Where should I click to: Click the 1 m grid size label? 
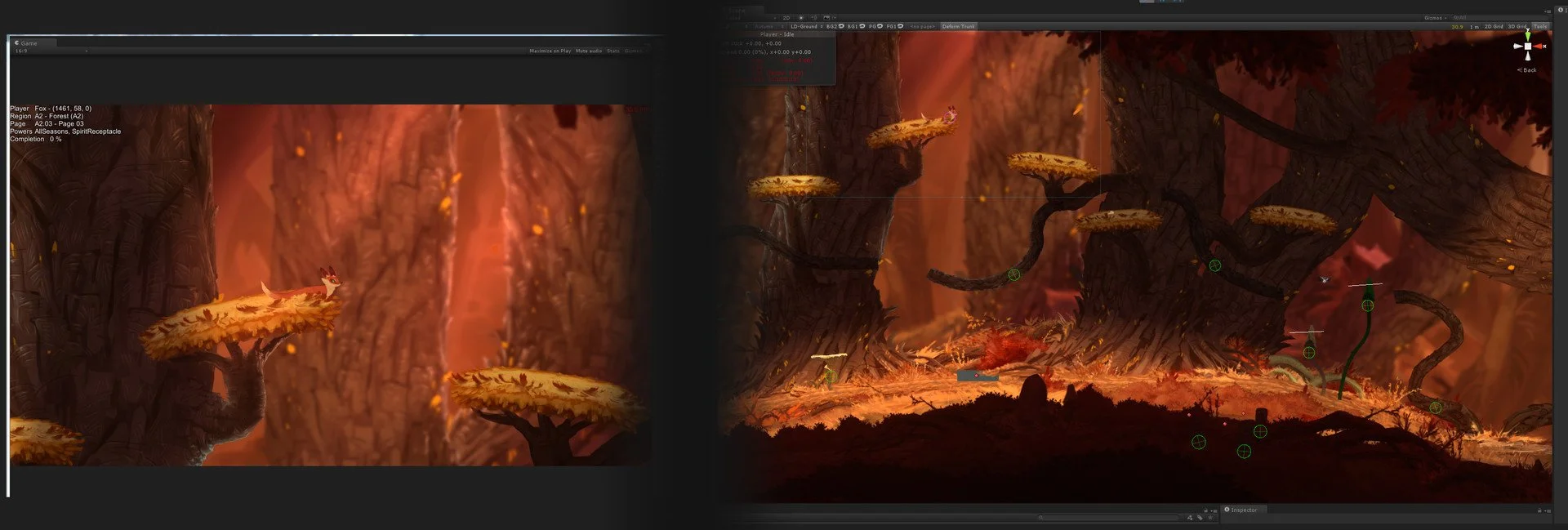coord(1474,26)
